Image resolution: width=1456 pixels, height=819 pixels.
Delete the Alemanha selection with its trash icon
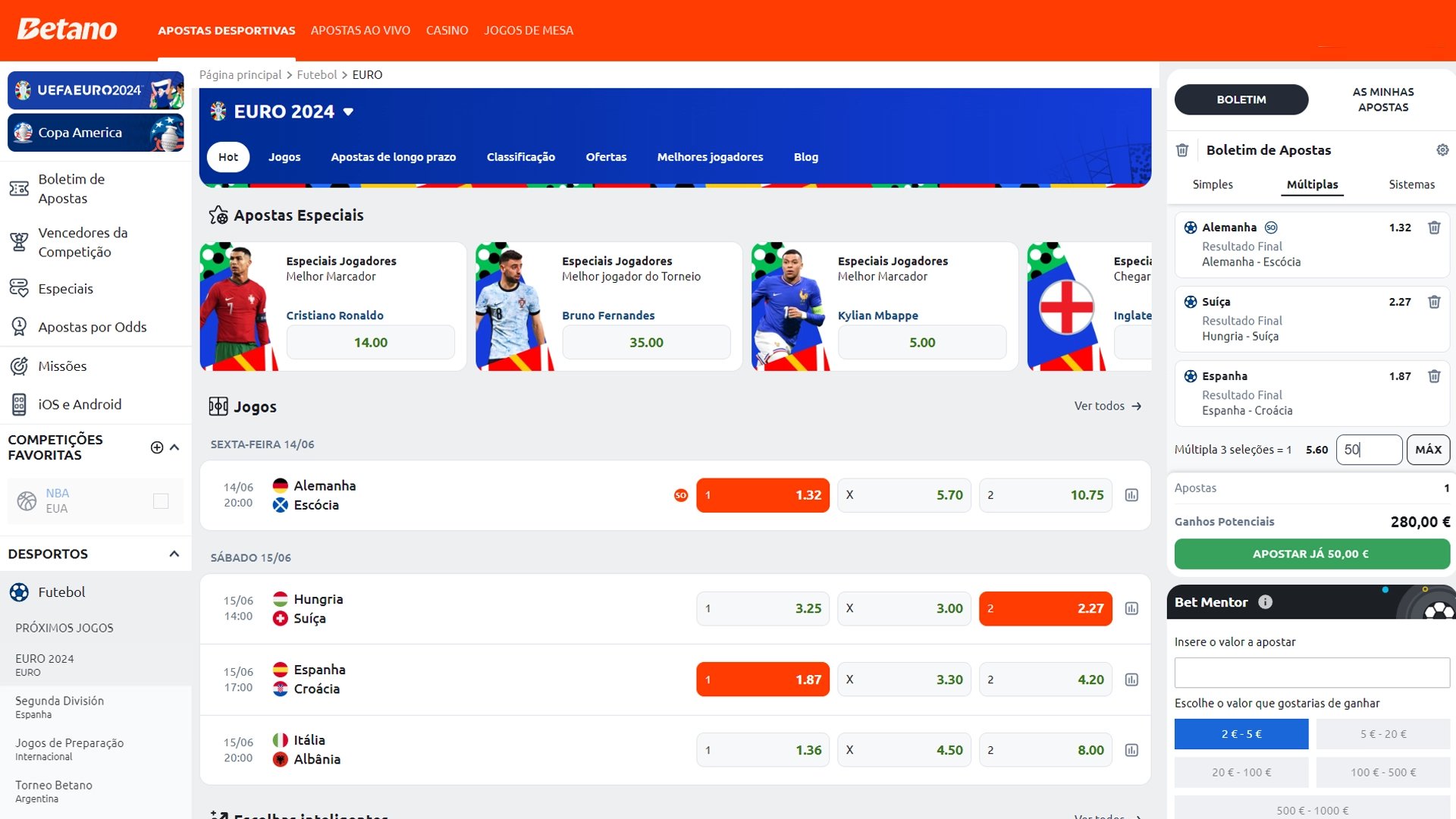[x=1434, y=227]
